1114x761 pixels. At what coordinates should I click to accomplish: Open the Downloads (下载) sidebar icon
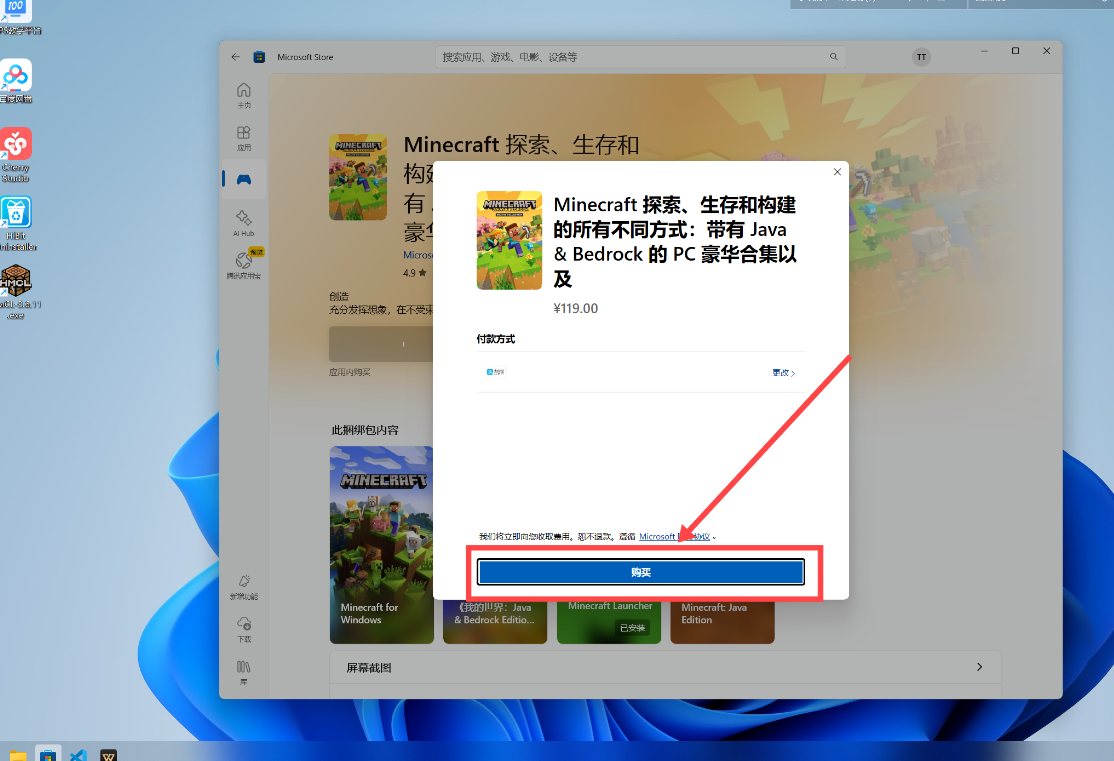pos(244,629)
